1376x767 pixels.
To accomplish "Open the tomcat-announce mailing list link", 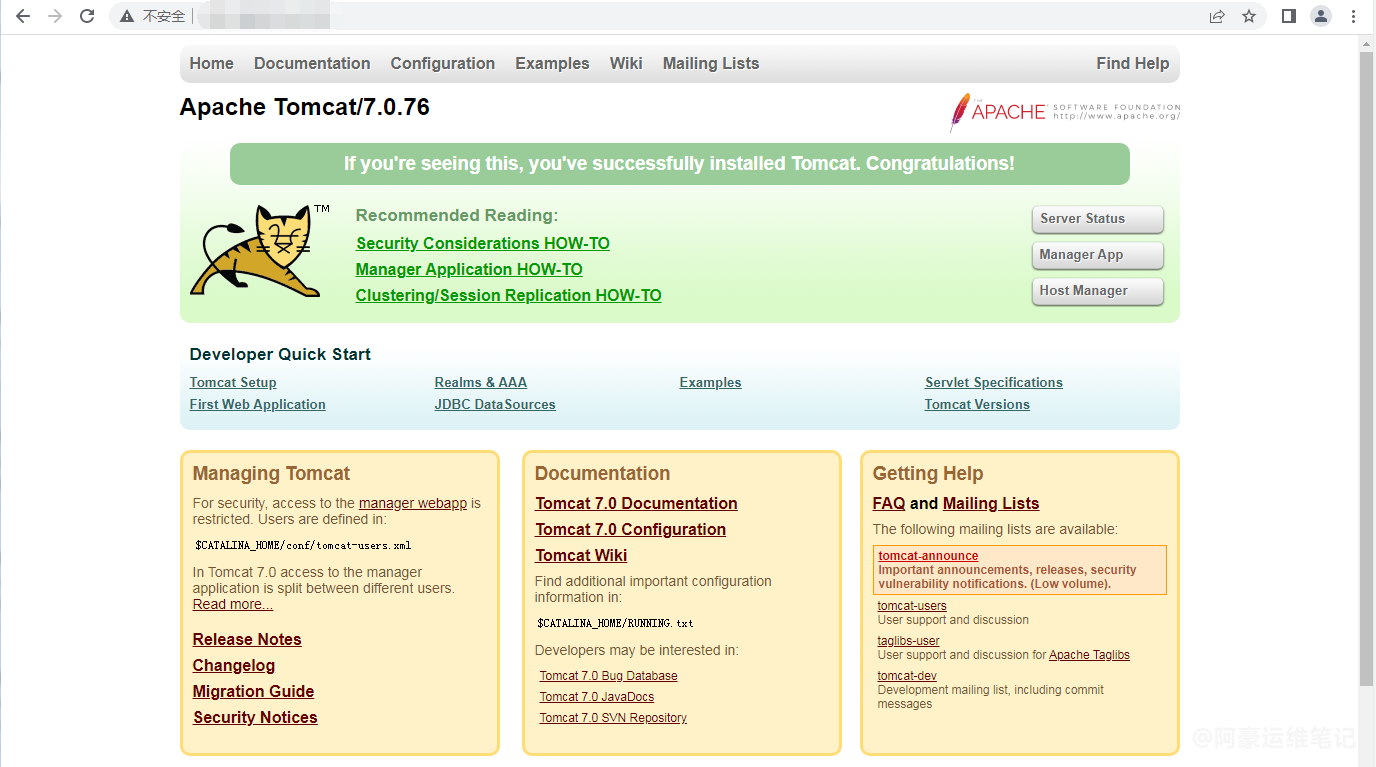I will [x=928, y=556].
